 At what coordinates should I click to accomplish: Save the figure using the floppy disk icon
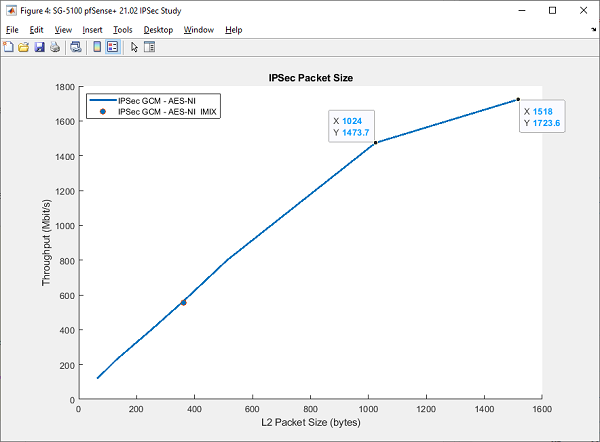39,46
